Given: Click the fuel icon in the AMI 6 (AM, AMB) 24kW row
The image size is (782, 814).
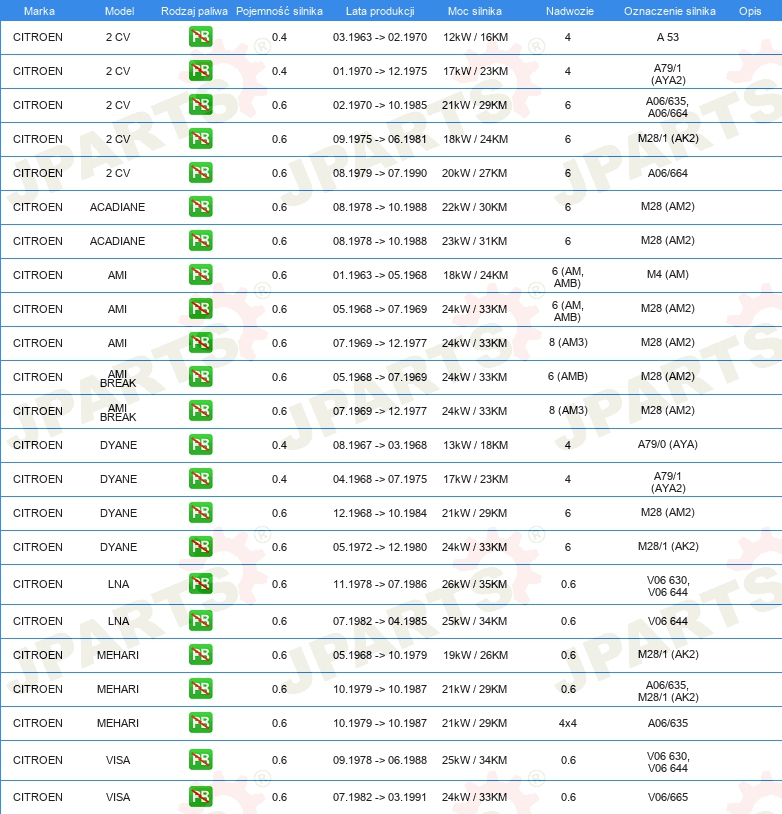Looking at the screenshot, I should [x=200, y=309].
